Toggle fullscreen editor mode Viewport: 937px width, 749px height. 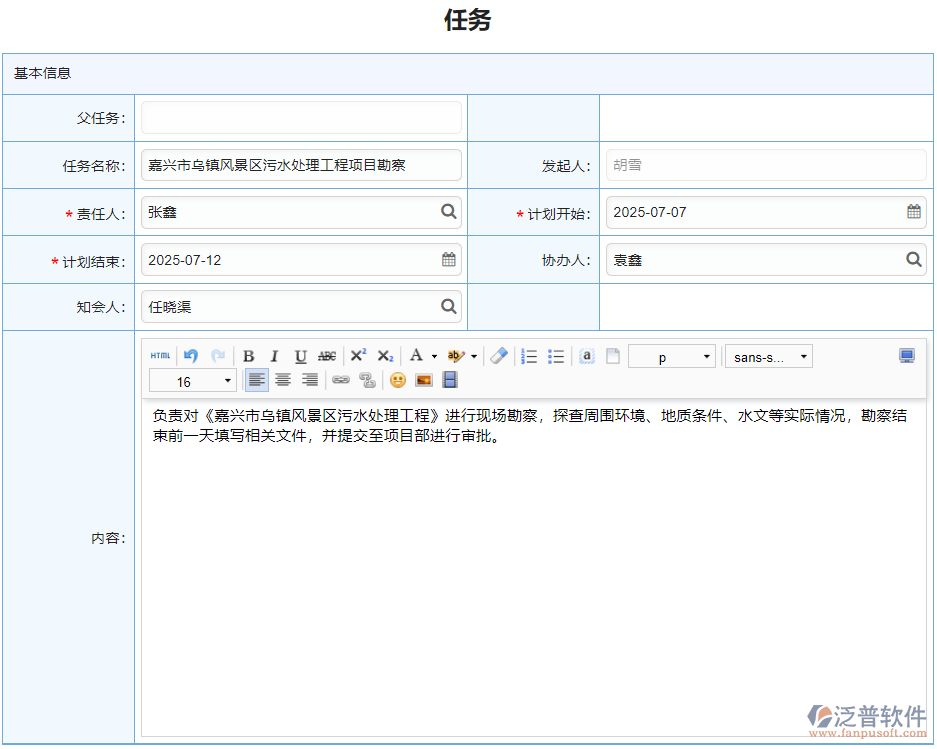[905, 355]
